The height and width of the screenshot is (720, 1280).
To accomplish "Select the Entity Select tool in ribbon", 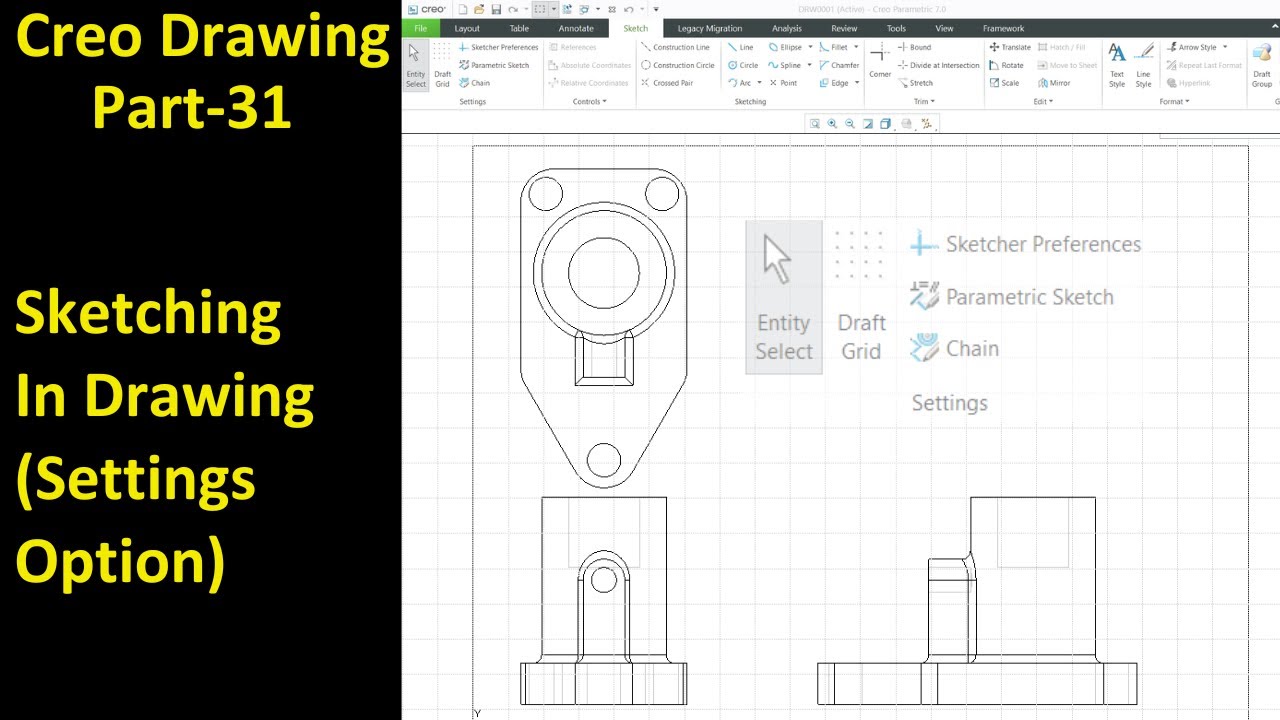I will pyautogui.click(x=416, y=65).
